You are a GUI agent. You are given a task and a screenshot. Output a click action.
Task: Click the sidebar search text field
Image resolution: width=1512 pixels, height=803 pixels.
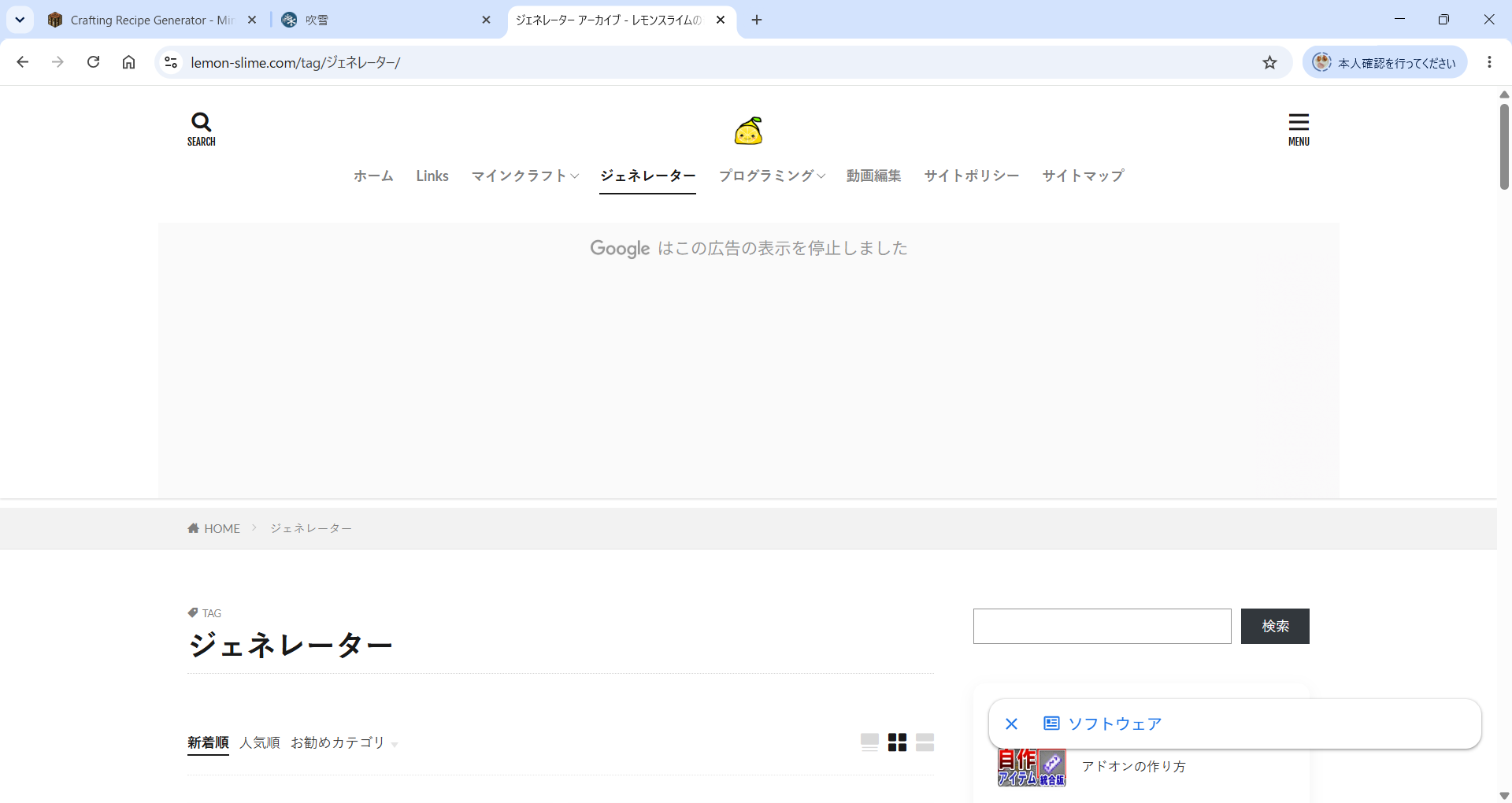[1102, 626]
